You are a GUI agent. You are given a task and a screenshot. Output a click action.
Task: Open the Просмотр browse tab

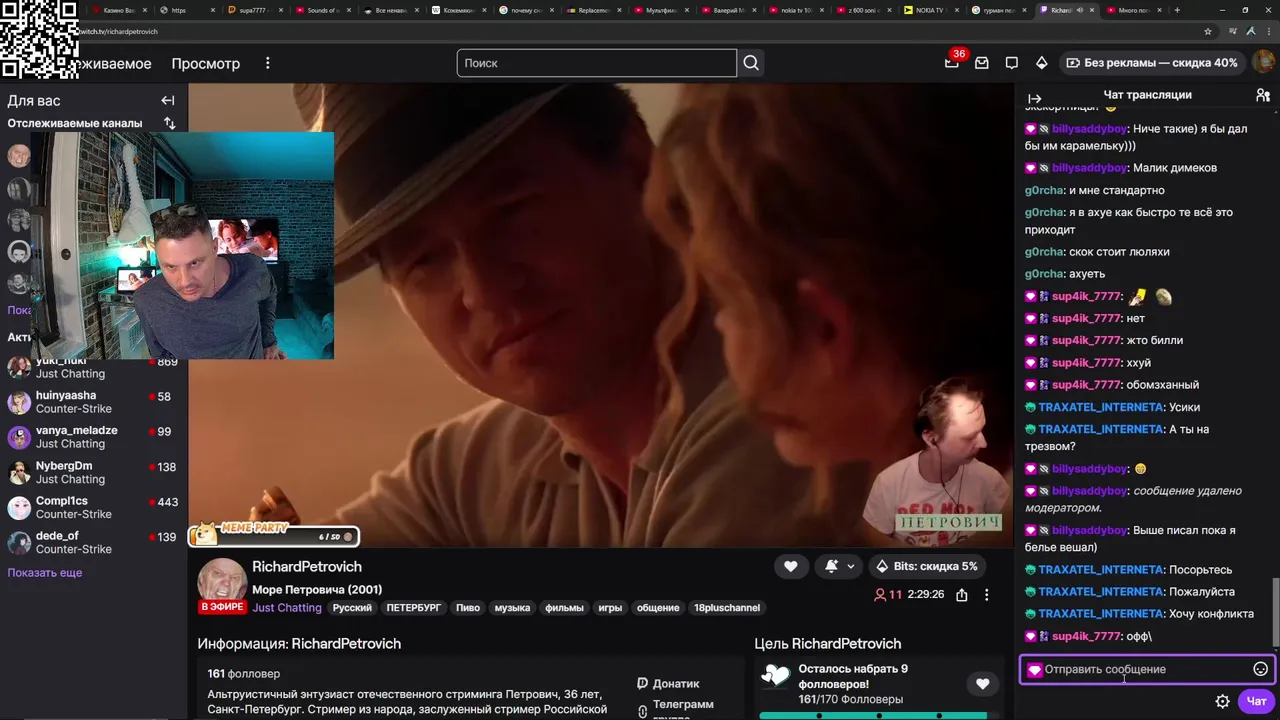[x=205, y=63]
